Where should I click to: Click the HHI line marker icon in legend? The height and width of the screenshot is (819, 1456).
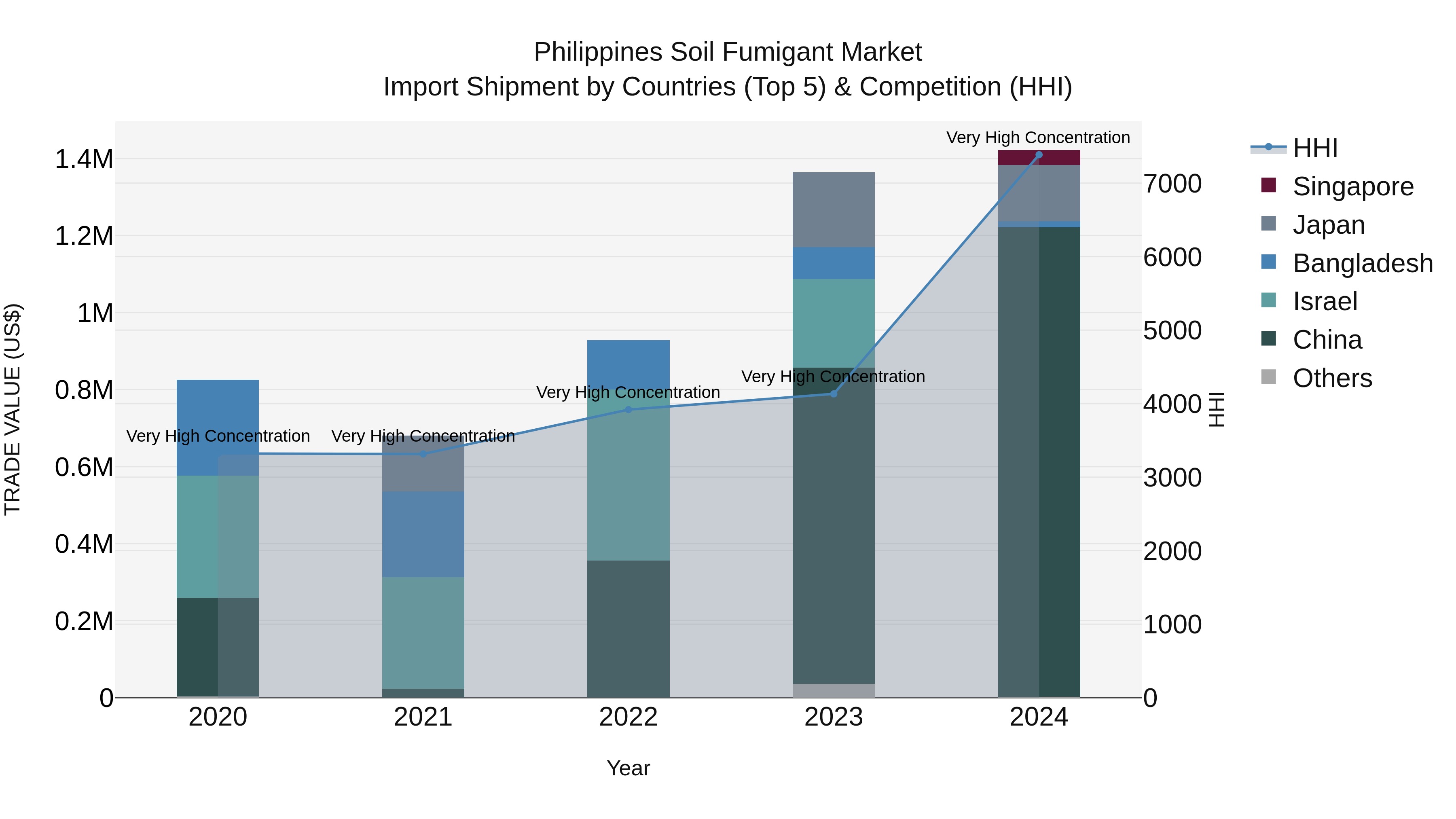[1268, 147]
